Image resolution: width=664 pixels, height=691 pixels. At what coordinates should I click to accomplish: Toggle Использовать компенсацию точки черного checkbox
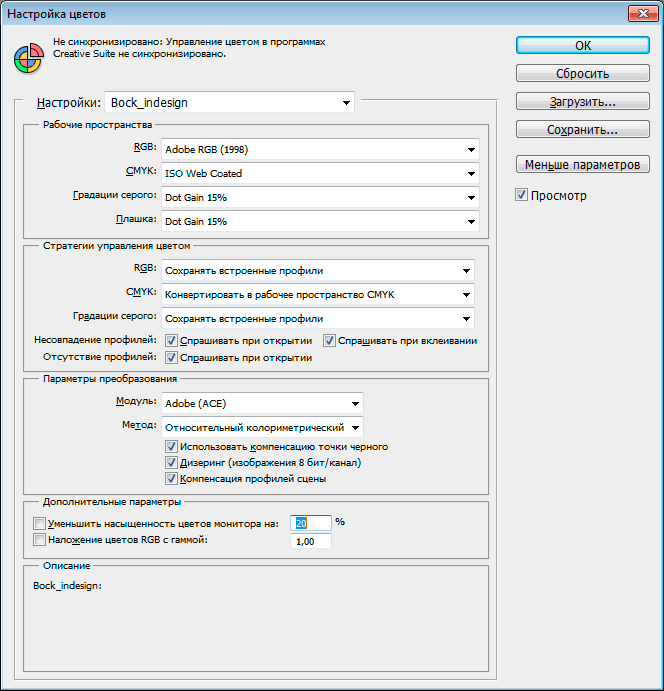click(x=171, y=446)
